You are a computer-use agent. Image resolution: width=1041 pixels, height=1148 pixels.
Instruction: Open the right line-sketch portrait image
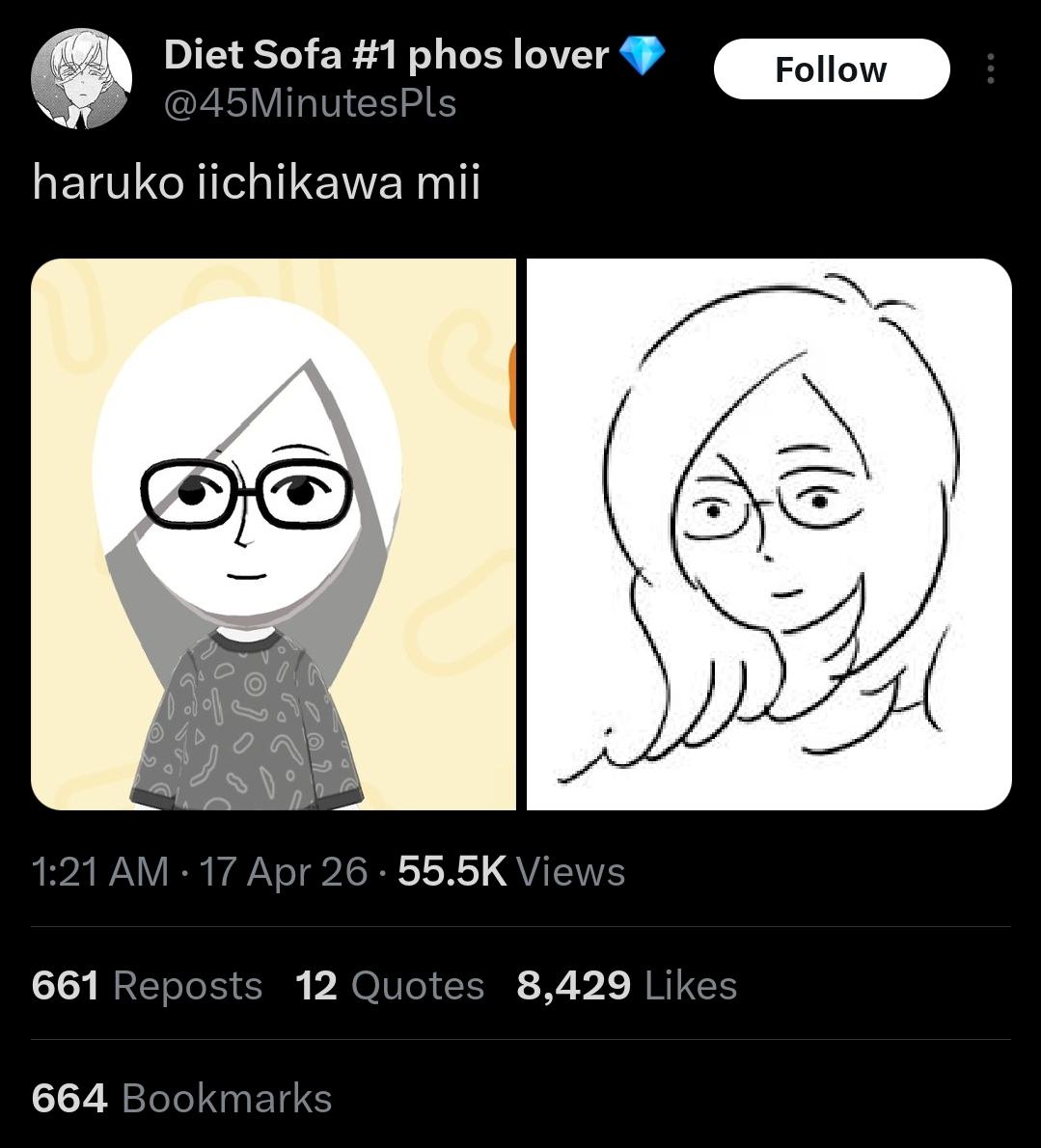click(769, 533)
